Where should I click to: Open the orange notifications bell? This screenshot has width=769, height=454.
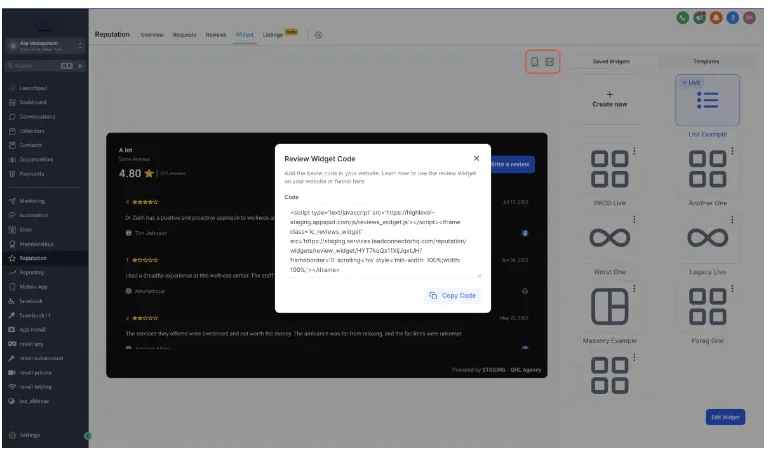tap(716, 18)
